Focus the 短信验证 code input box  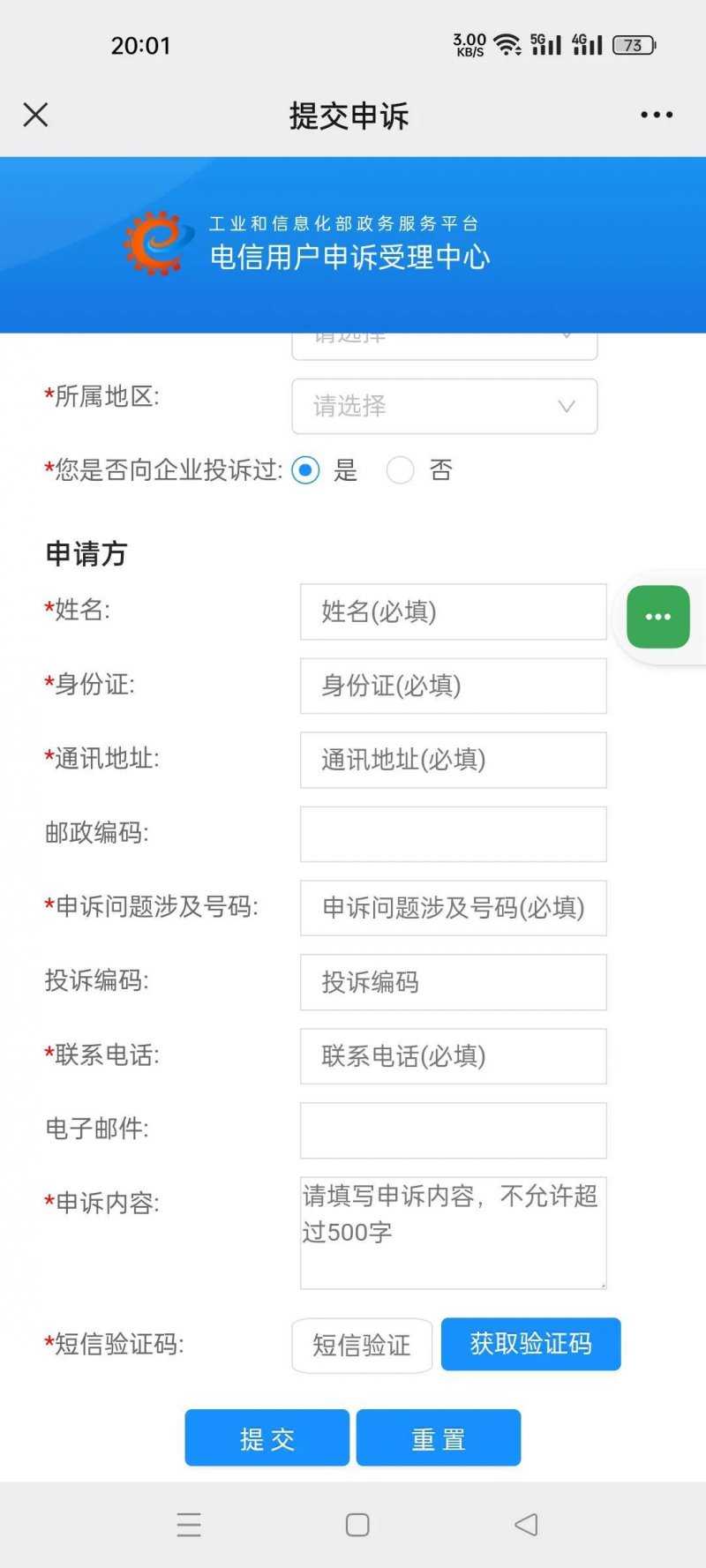[x=362, y=1345]
